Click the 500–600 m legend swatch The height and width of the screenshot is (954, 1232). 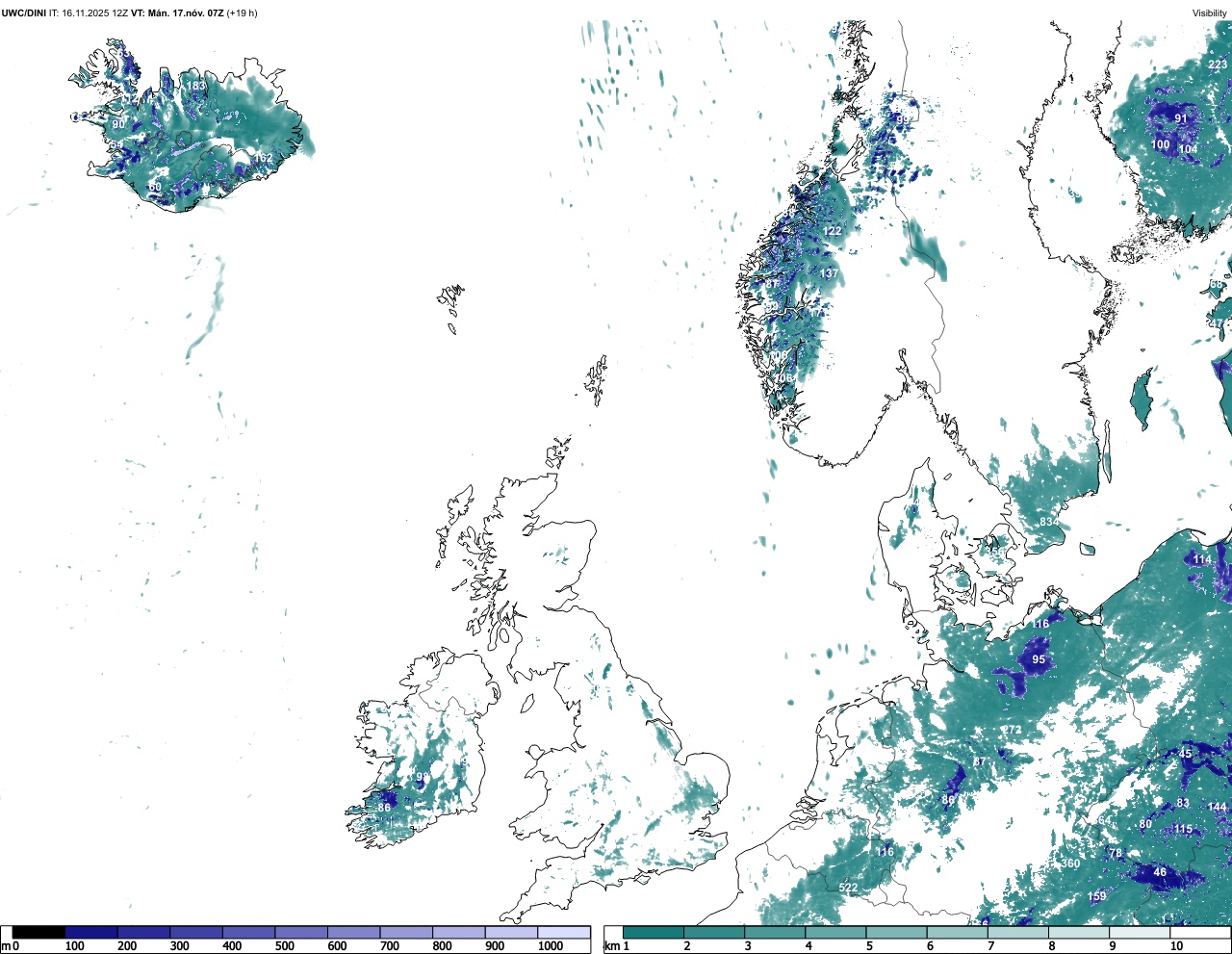click(300, 933)
